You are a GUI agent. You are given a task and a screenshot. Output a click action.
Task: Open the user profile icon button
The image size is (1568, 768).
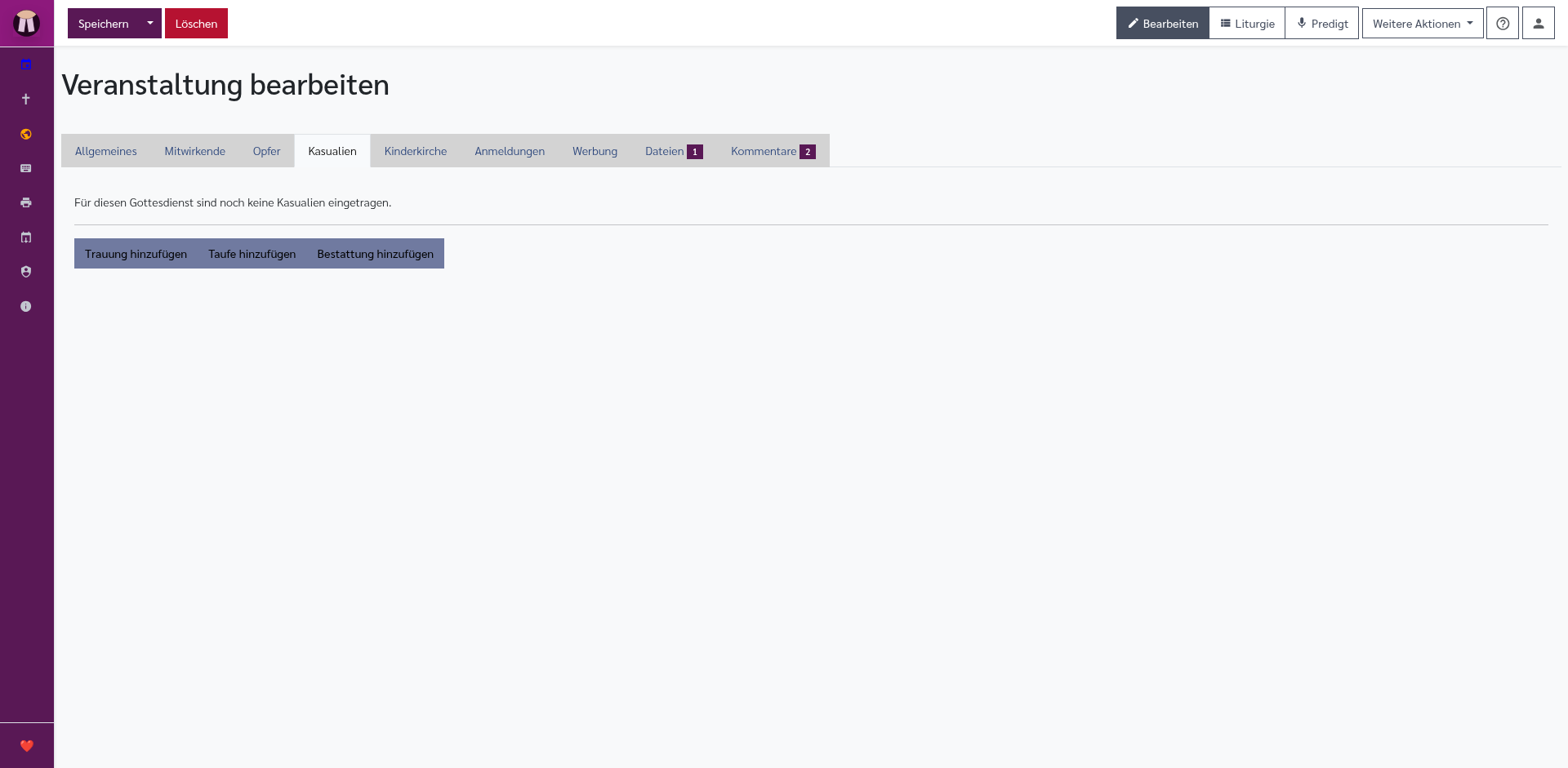point(1539,23)
